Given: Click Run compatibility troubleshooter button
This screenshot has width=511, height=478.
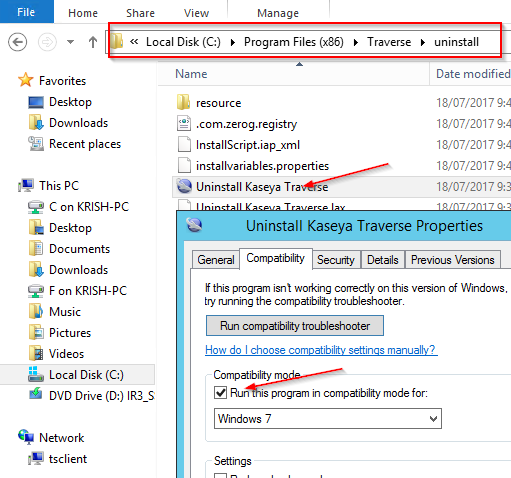Looking at the screenshot, I should (295, 326).
